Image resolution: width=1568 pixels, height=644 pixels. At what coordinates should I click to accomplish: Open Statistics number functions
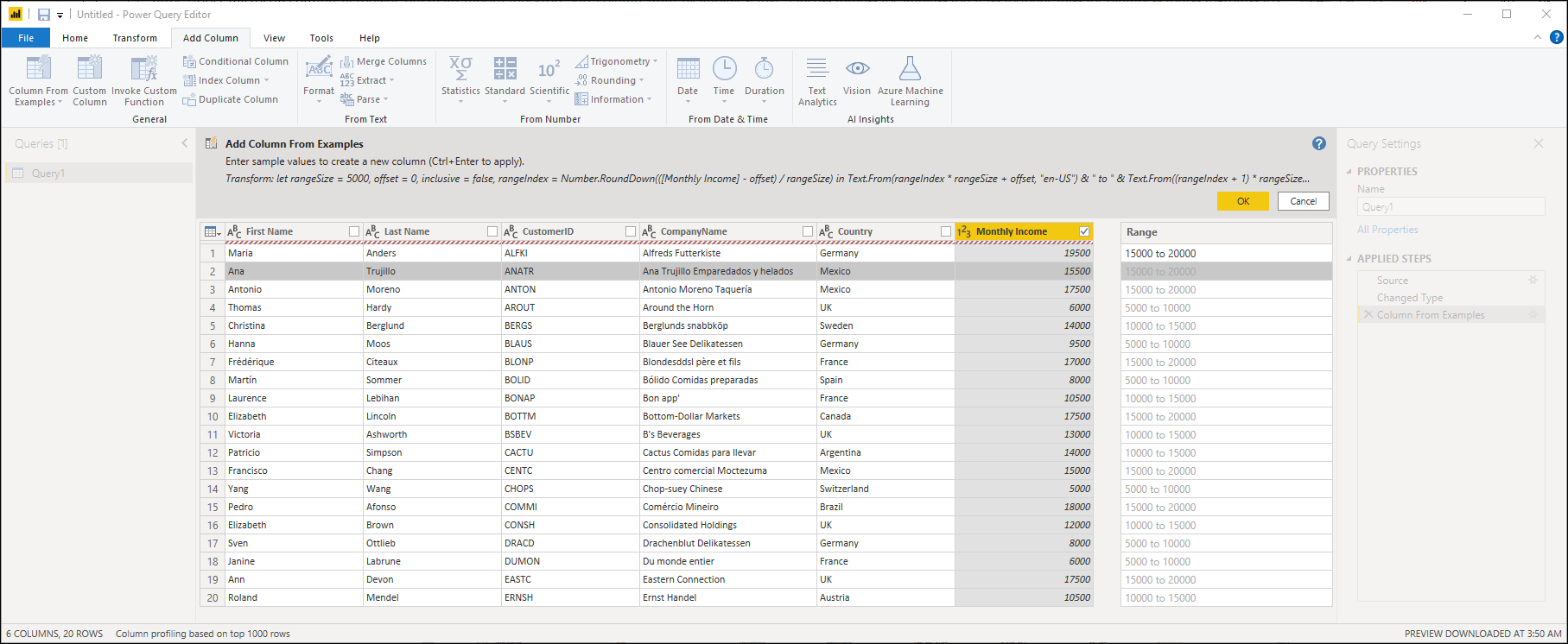pos(460,81)
